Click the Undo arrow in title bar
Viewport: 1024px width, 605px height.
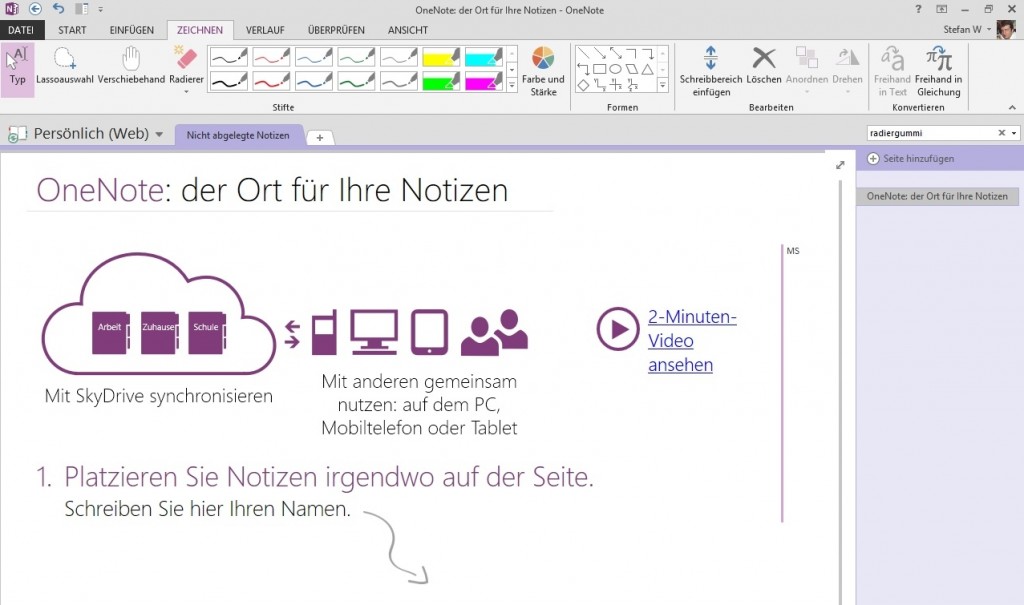pos(59,9)
